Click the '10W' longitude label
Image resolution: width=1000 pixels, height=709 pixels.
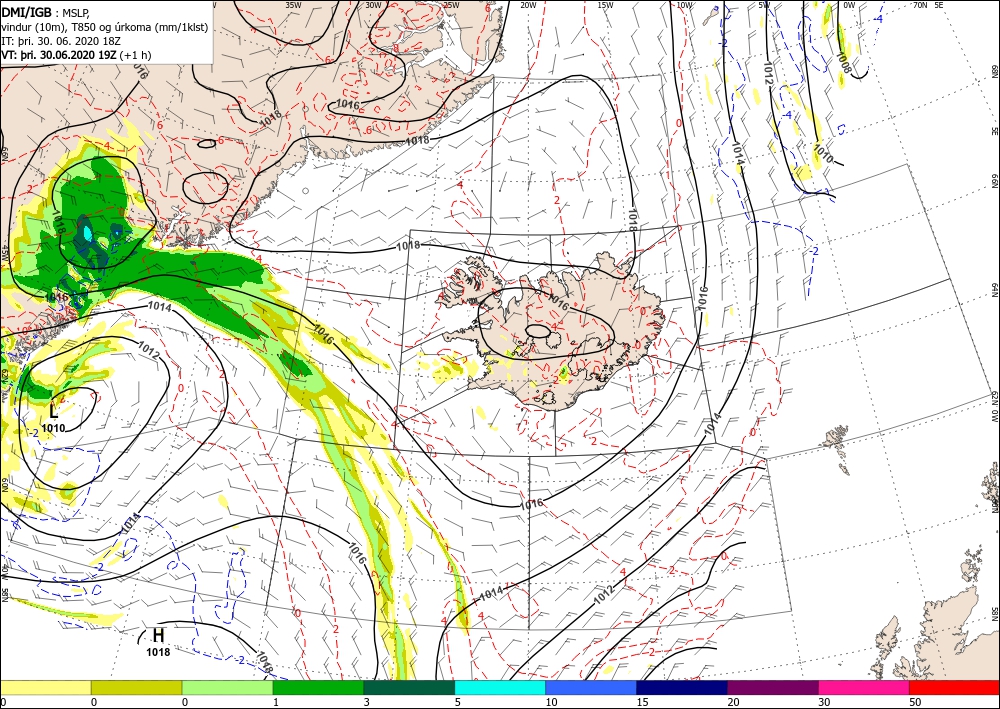pyautogui.click(x=684, y=5)
